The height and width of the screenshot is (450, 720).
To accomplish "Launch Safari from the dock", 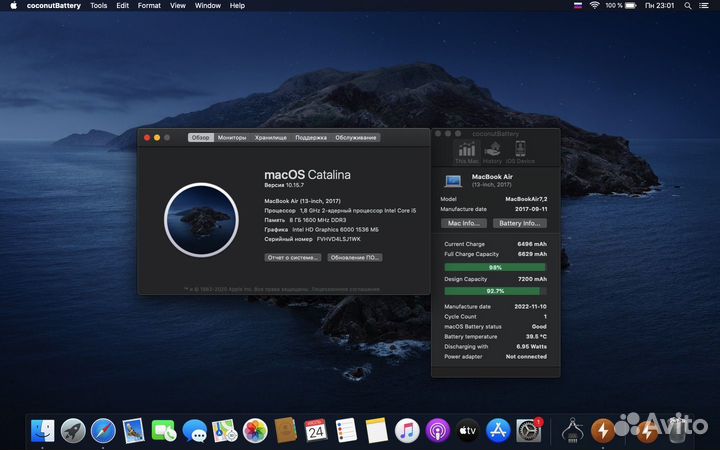I will [102, 430].
